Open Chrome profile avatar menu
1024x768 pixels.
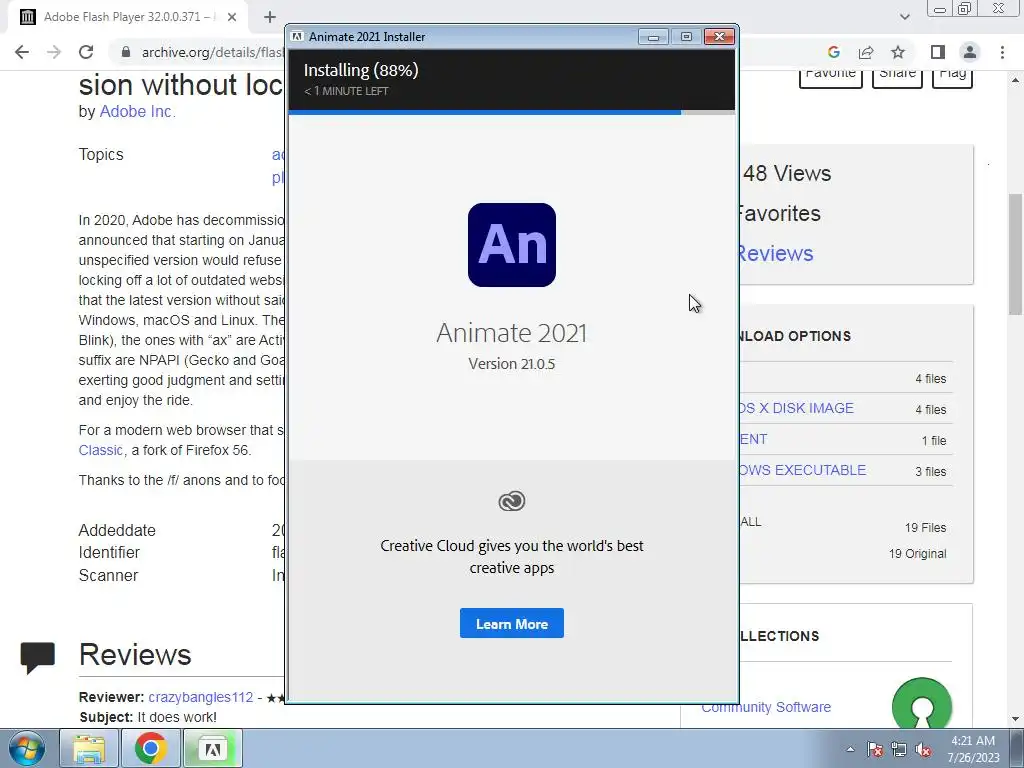(970, 52)
